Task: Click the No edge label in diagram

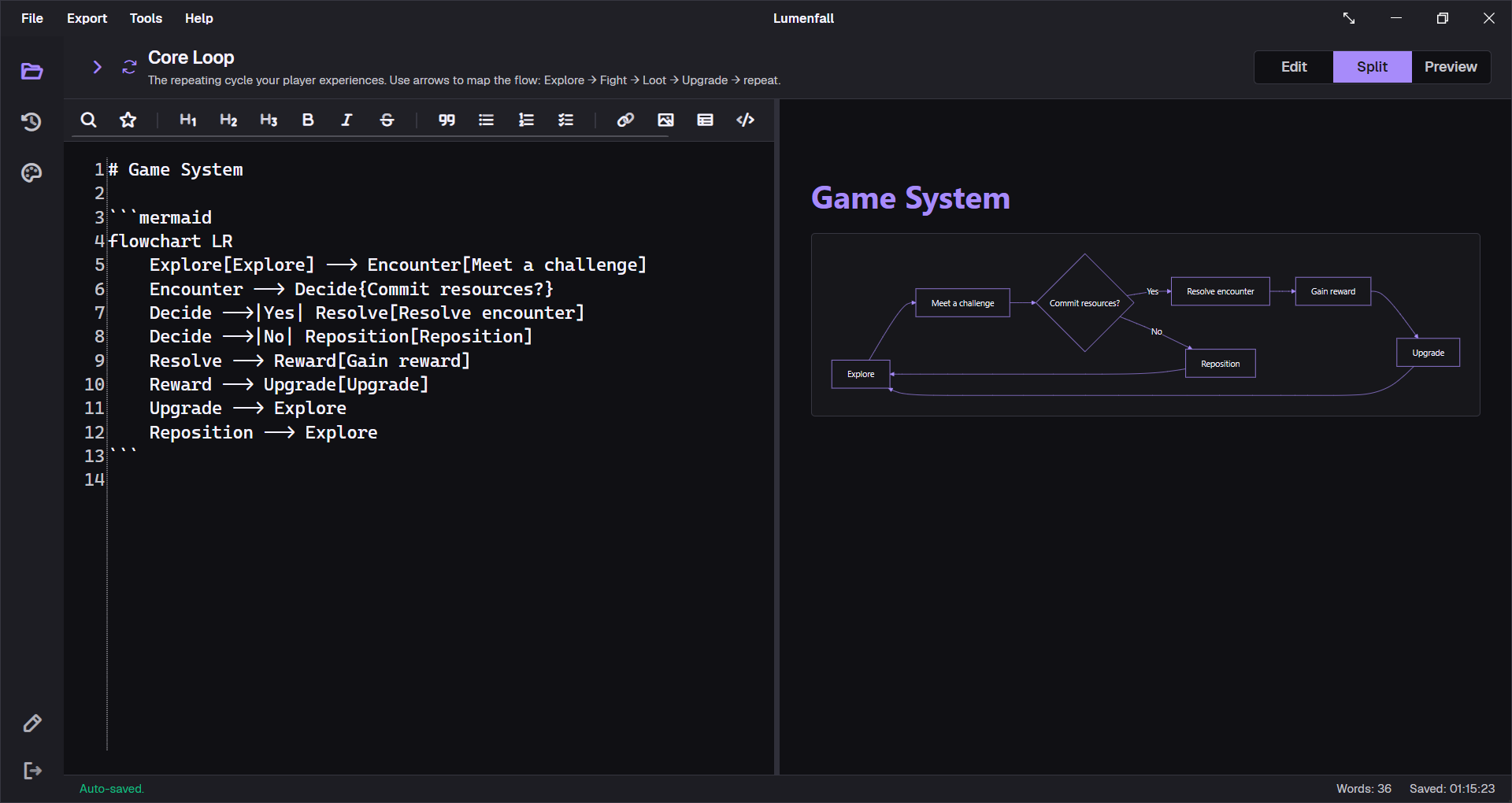Action: pyautogui.click(x=1156, y=331)
